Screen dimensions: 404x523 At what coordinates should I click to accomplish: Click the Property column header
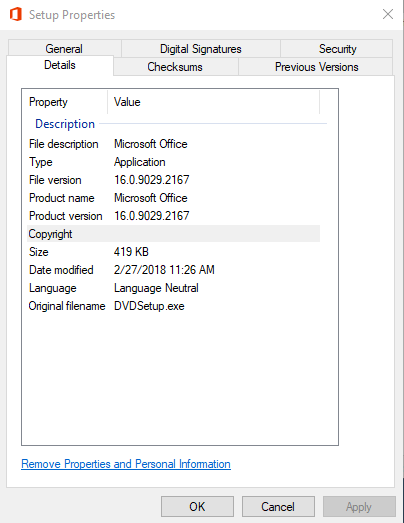pos(65,102)
